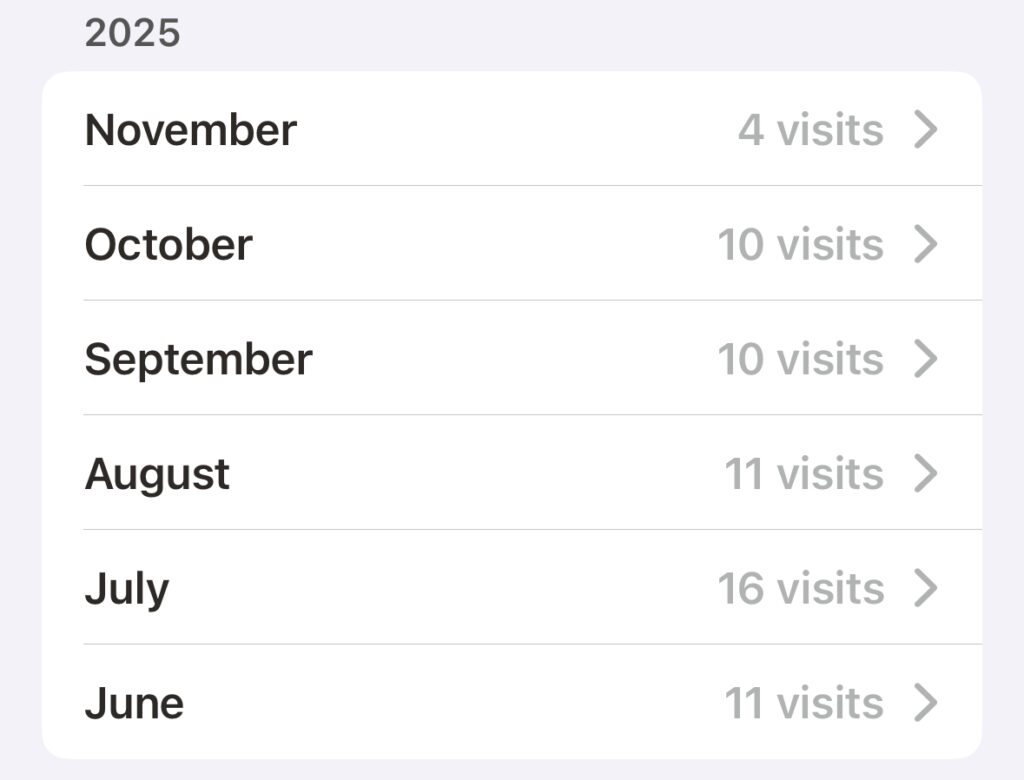View September's "10 visits" count

coord(800,359)
